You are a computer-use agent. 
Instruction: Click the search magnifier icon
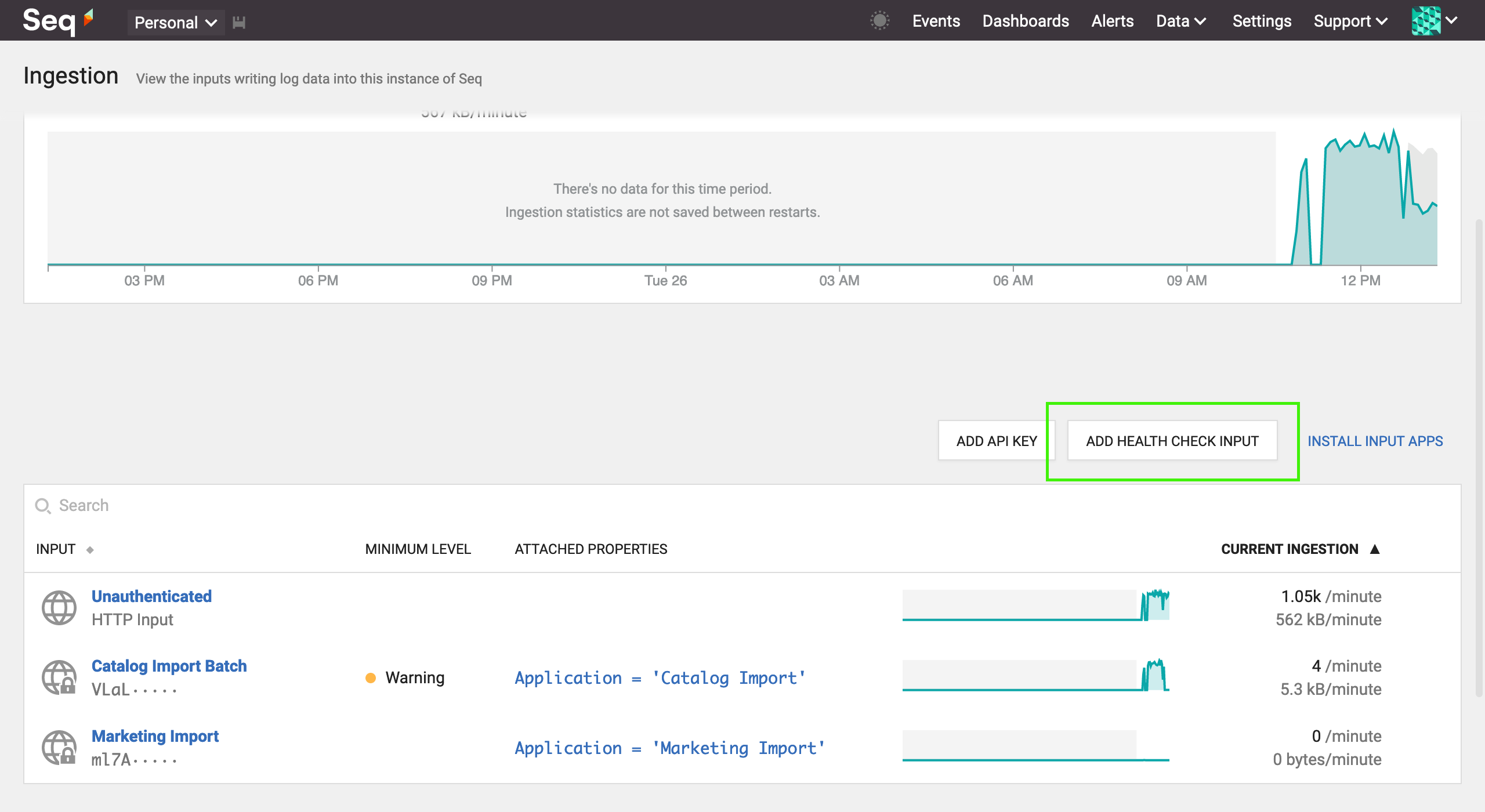tap(43, 506)
